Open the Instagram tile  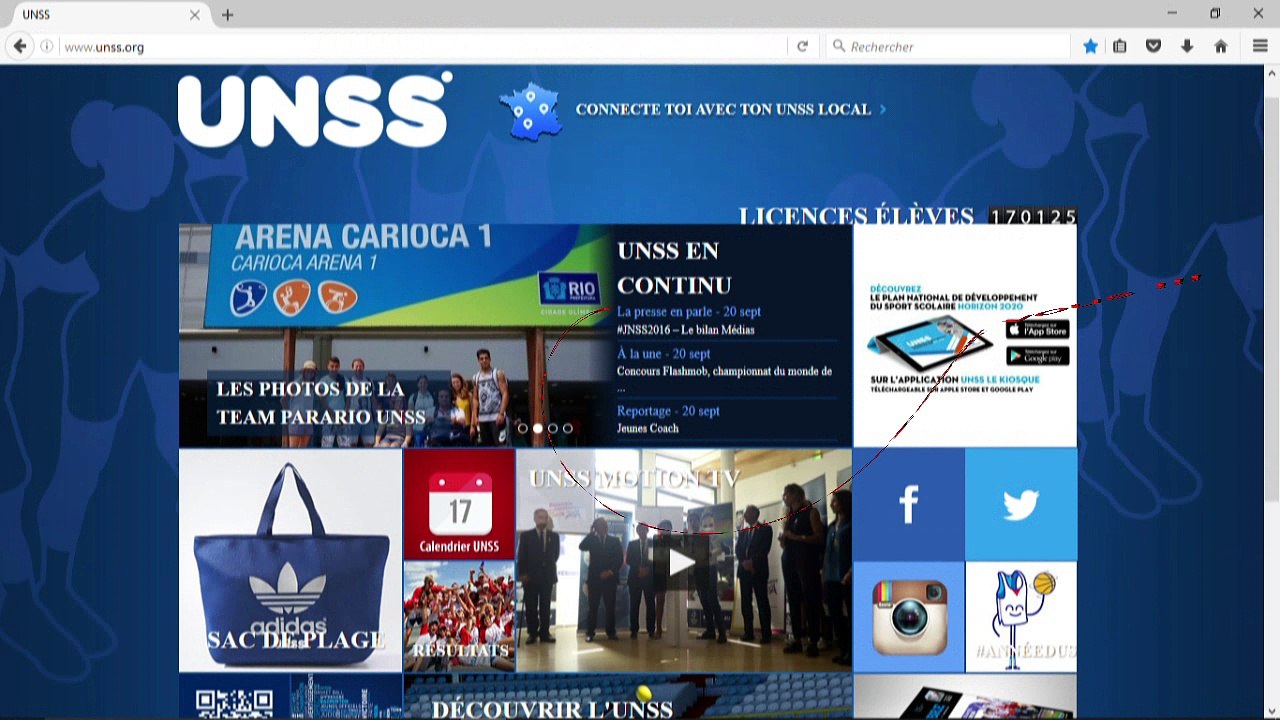(908, 617)
